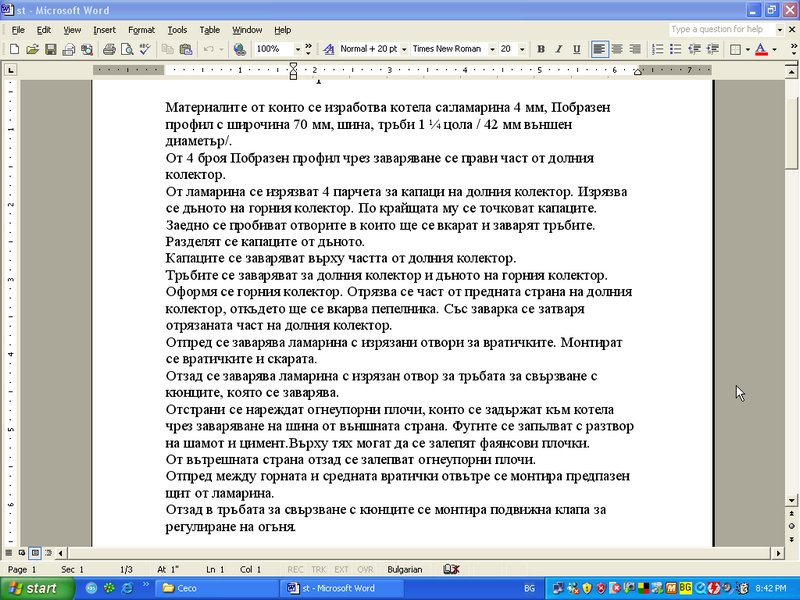Open the Format menu
800x600 pixels.
(x=141, y=30)
